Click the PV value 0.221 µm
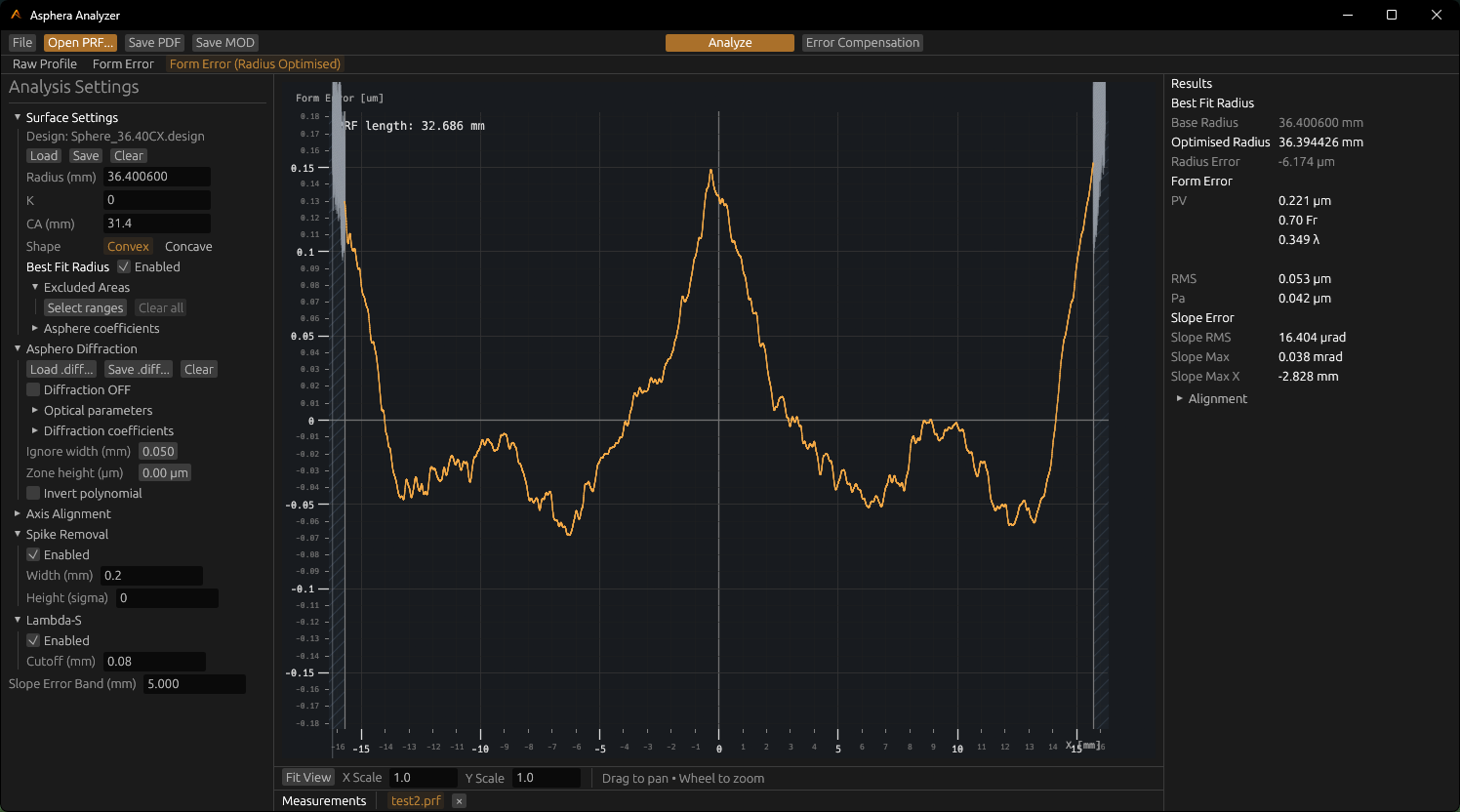This screenshot has width=1460, height=812. [1305, 200]
